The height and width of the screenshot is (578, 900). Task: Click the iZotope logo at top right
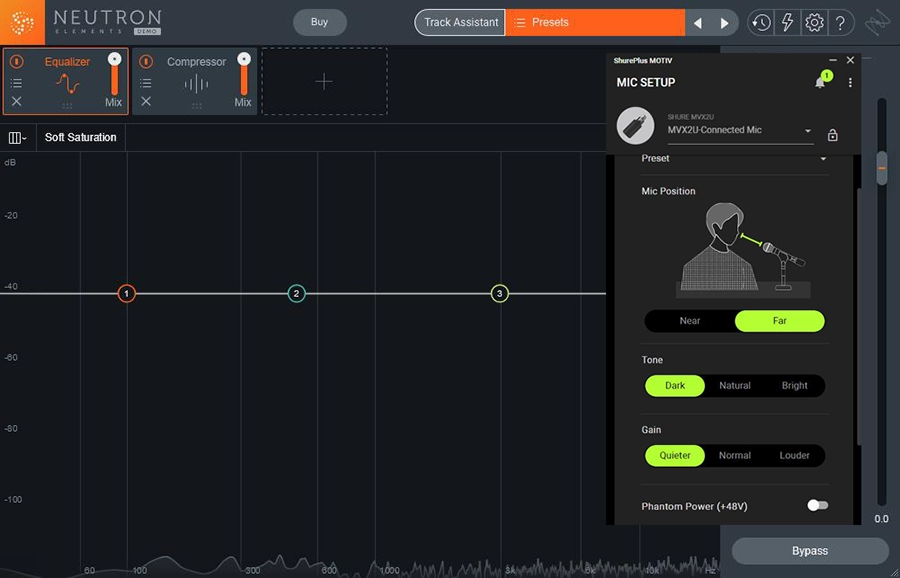click(878, 23)
